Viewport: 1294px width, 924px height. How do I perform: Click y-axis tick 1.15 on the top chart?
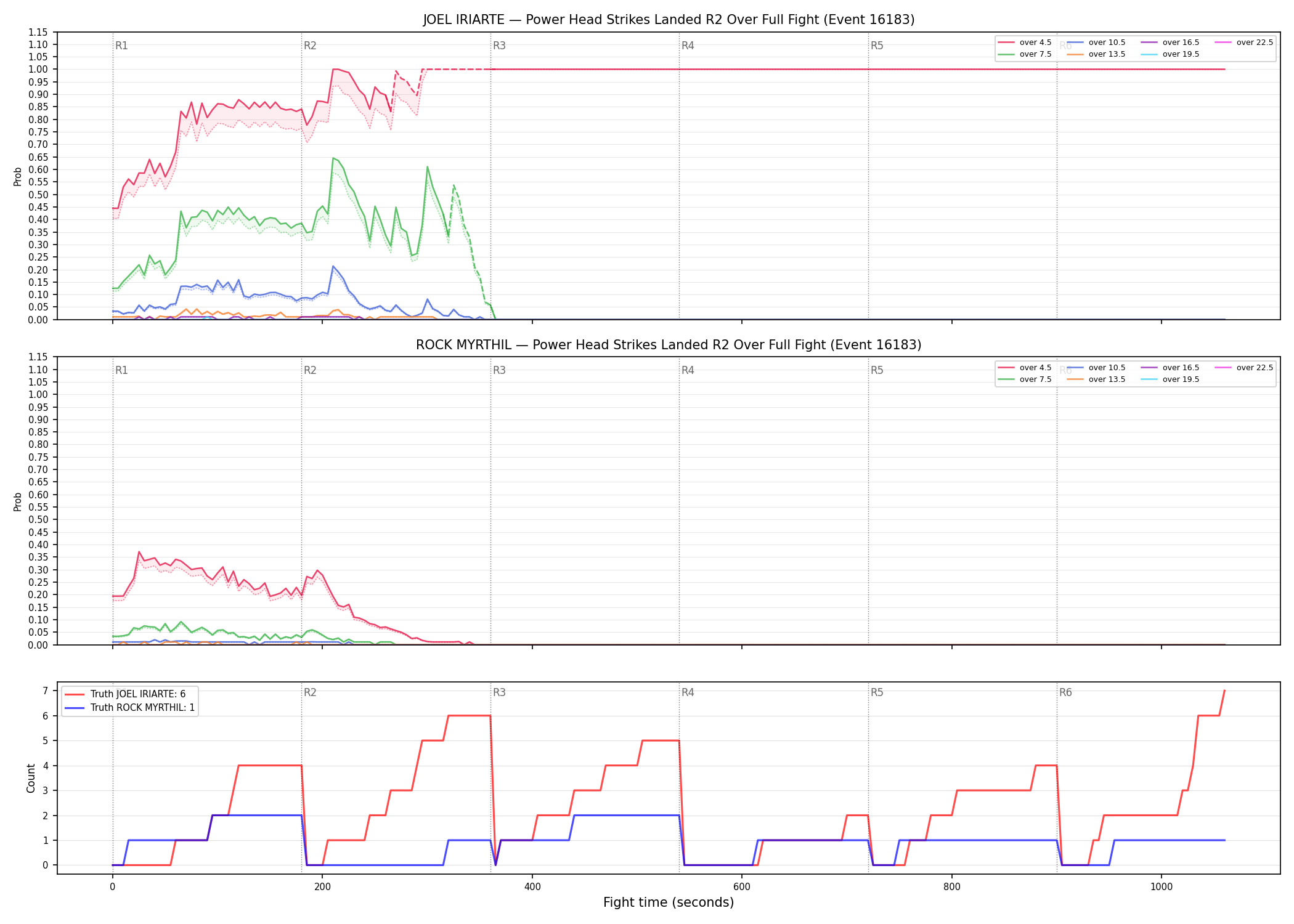38,32
